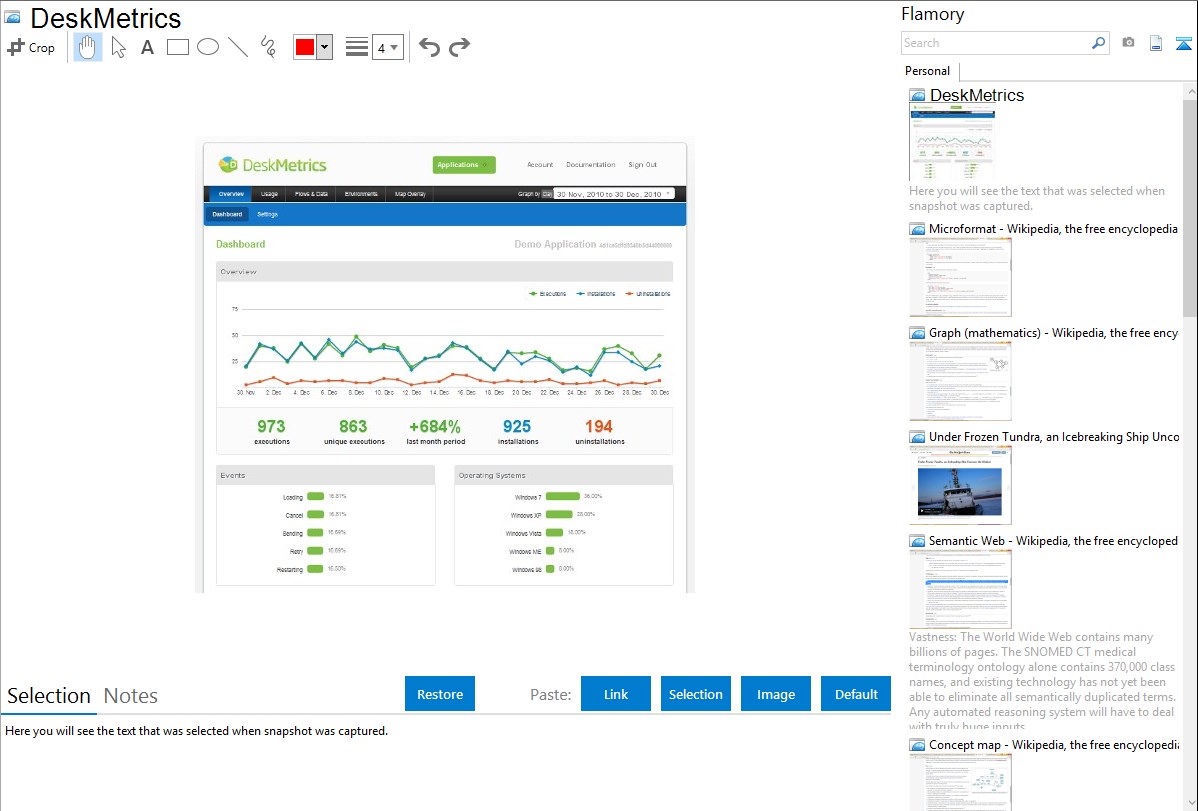Click the Image paste button

pyautogui.click(x=775, y=694)
